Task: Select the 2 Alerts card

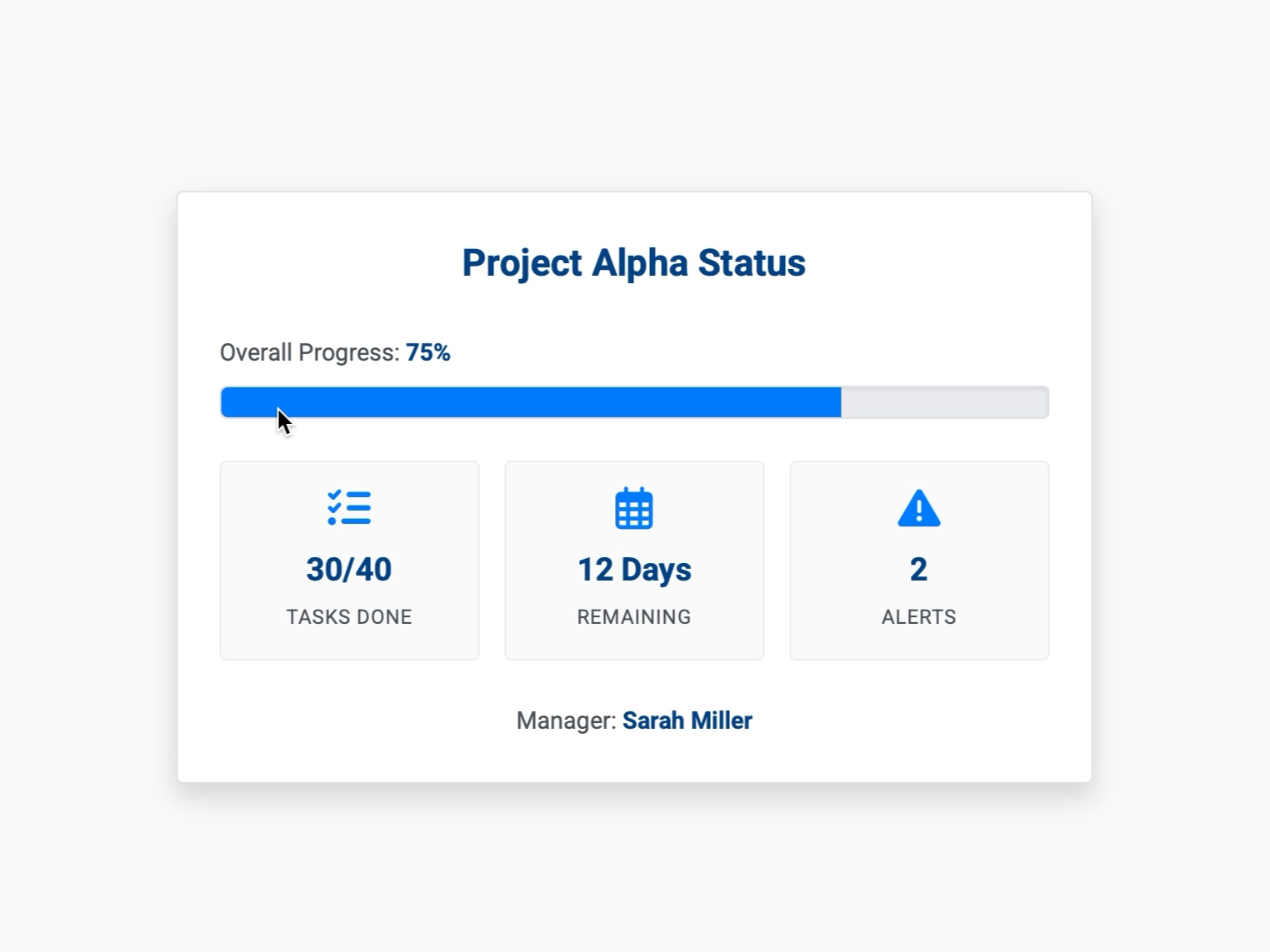Action: [918, 560]
